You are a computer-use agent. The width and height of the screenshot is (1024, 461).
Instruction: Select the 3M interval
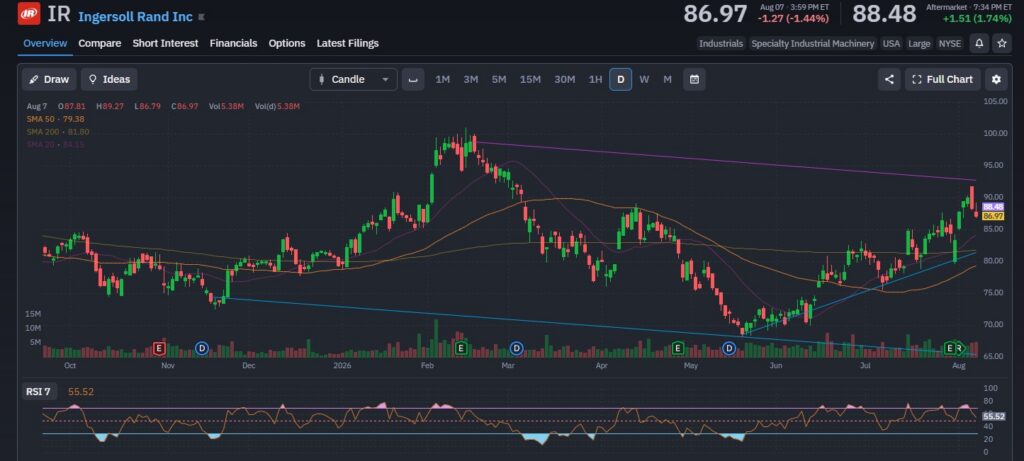pyautogui.click(x=470, y=79)
